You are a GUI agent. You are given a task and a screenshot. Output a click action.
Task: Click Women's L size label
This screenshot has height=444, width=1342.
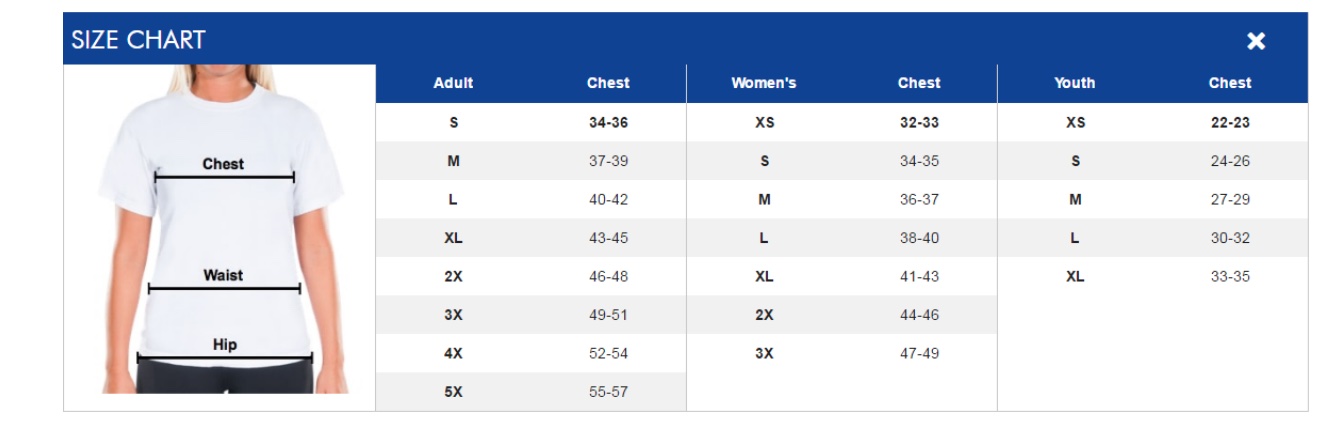[764, 238]
